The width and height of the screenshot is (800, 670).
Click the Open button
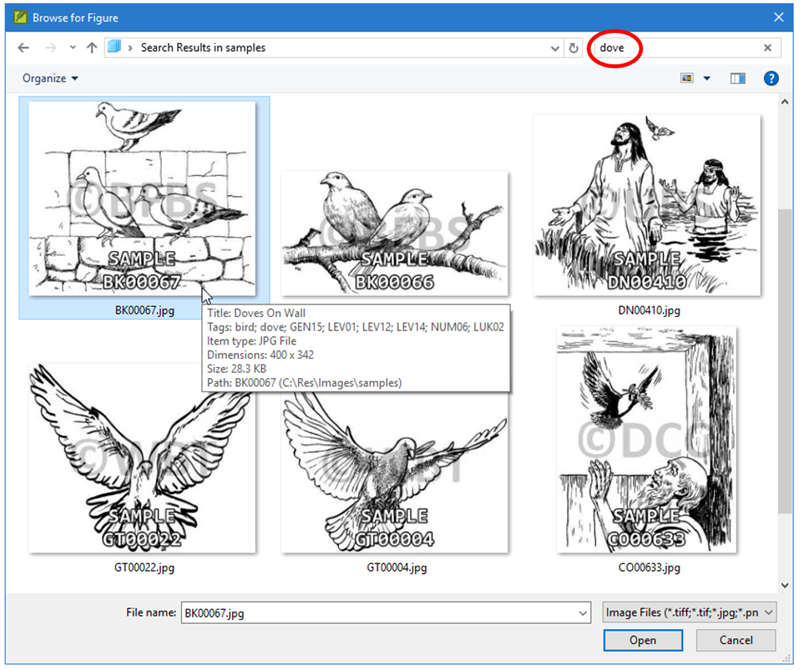click(x=642, y=640)
